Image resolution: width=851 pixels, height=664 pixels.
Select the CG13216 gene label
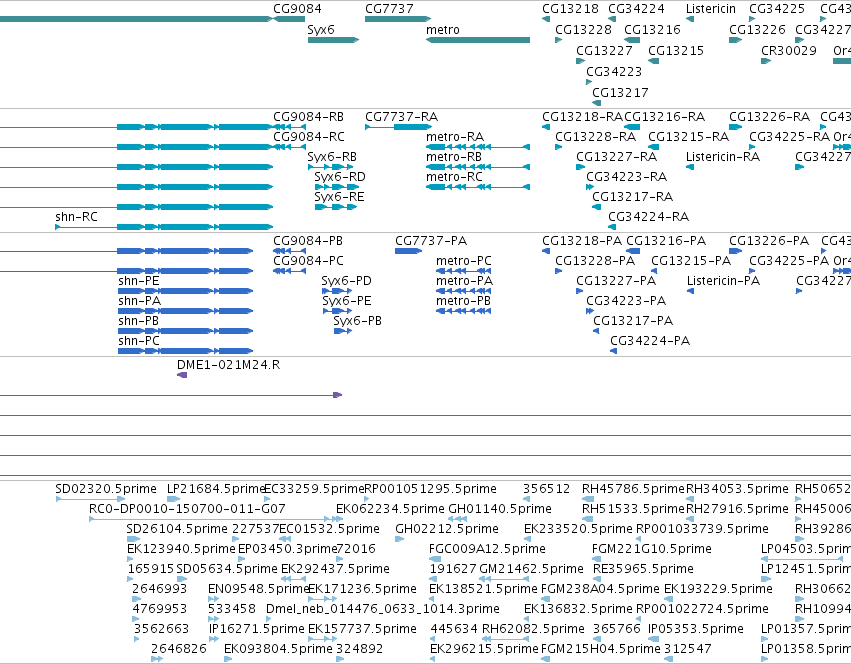click(x=652, y=29)
